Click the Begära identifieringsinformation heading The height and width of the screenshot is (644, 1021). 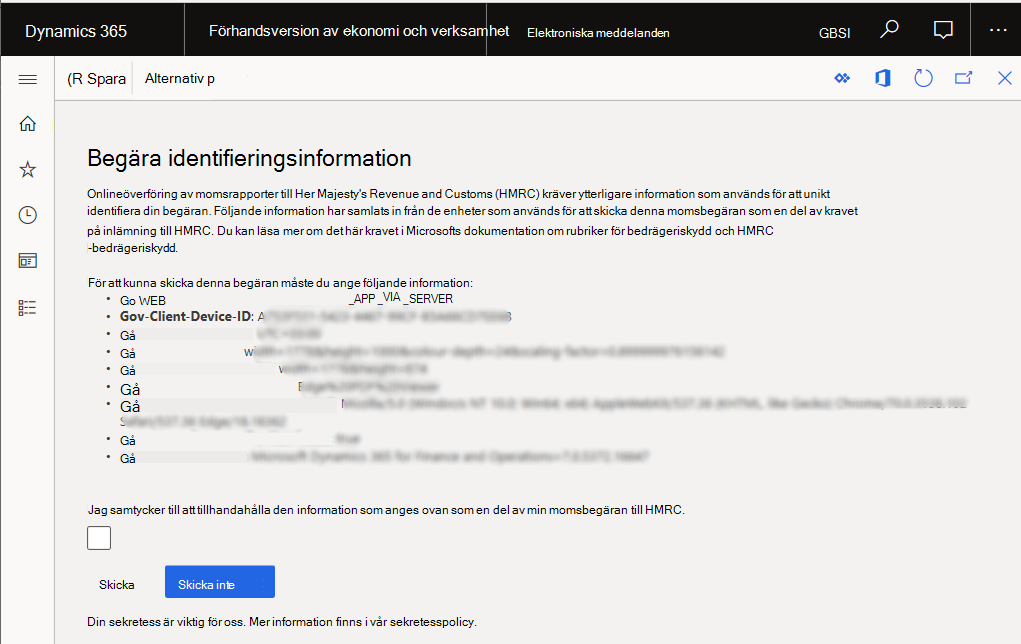point(249,158)
